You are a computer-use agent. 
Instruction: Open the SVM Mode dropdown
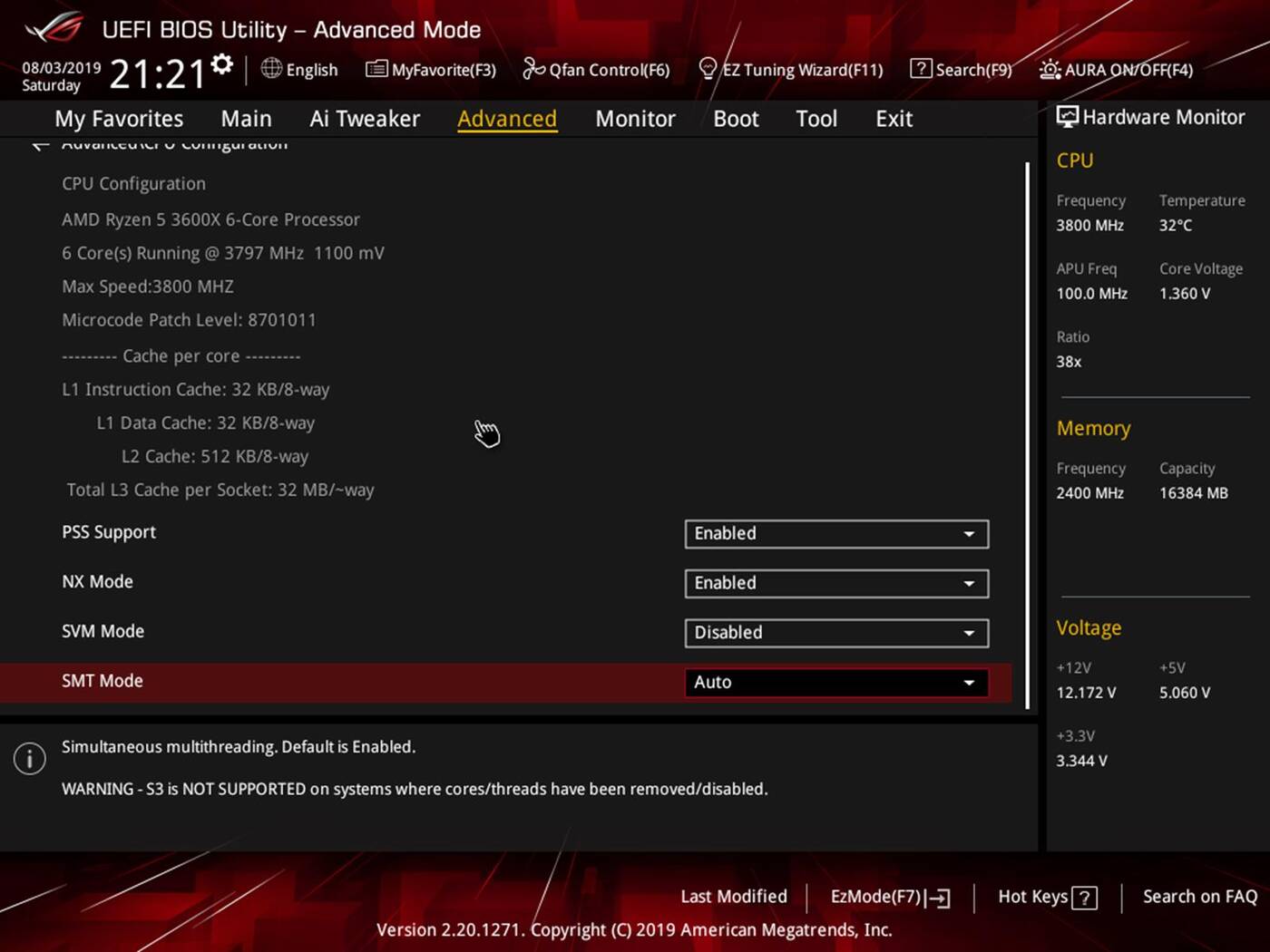coord(835,633)
